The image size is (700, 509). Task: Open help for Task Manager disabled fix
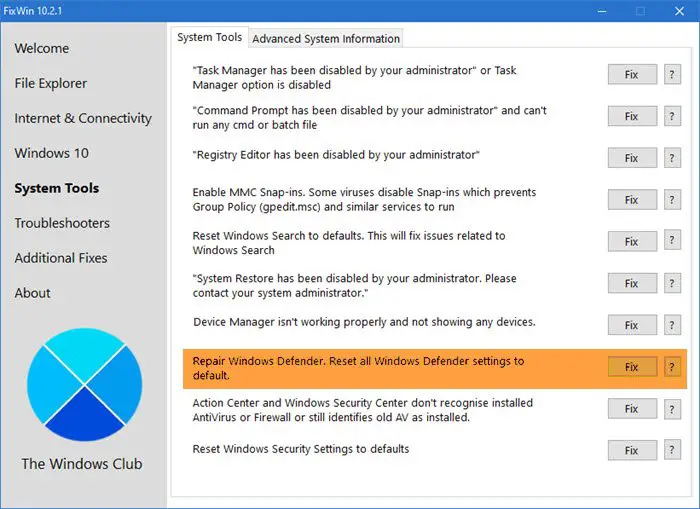[x=672, y=75]
